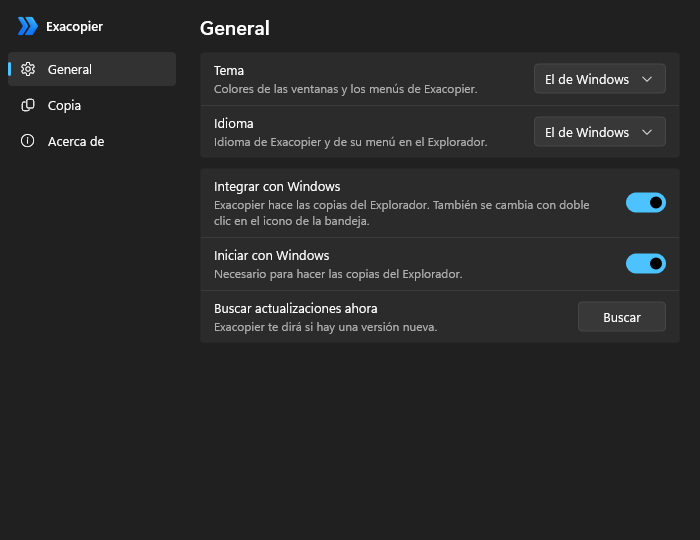Click 'Exacopier te dirá si hay' description
This screenshot has width=700, height=540.
tap(325, 327)
